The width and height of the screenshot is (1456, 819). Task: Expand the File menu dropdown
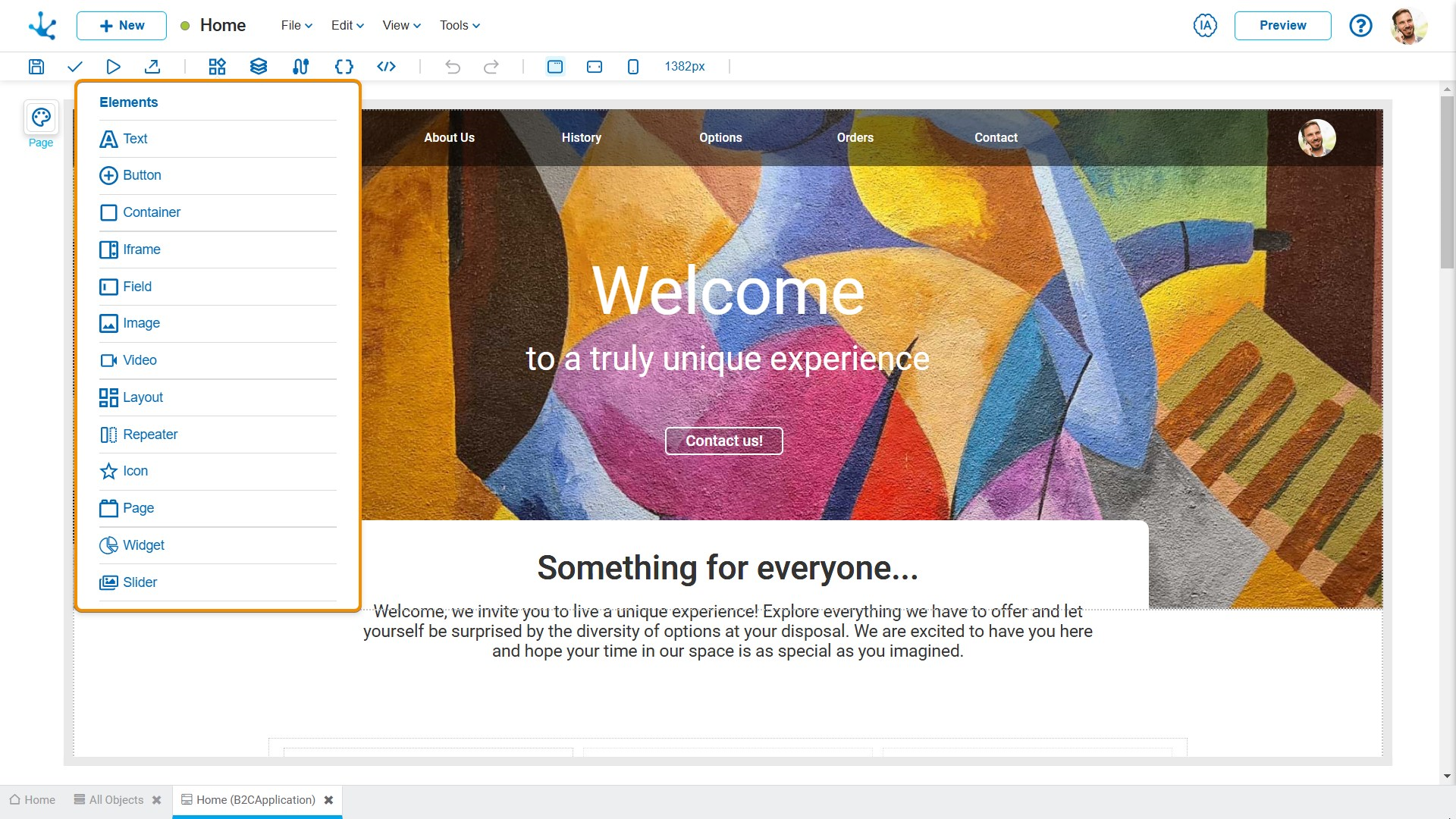(297, 25)
